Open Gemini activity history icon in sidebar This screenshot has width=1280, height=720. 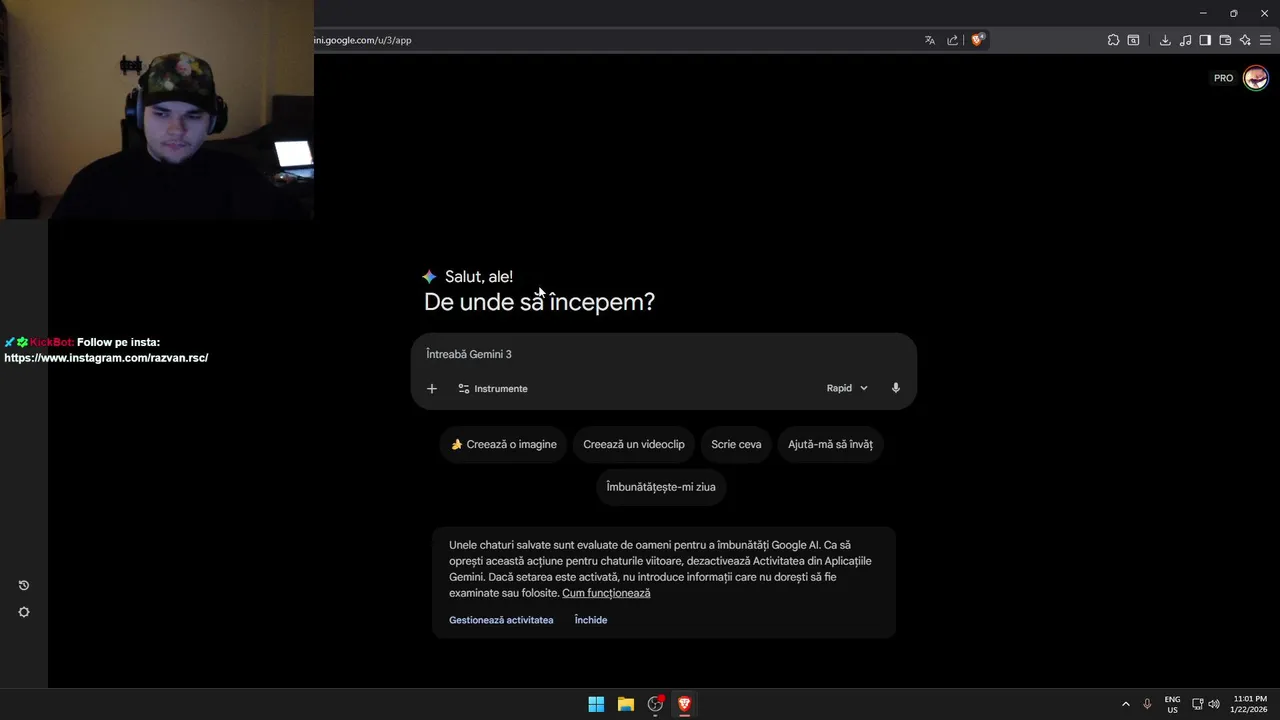[24, 585]
